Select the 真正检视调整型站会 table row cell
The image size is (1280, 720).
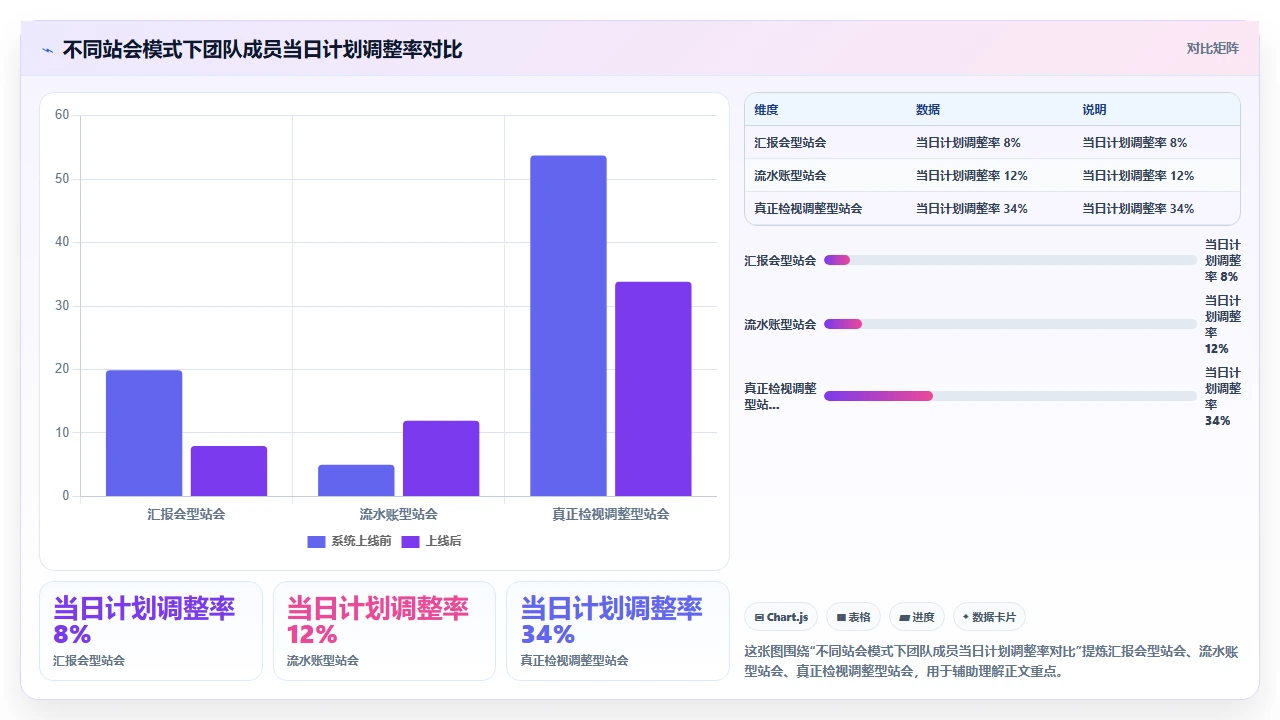[808, 209]
